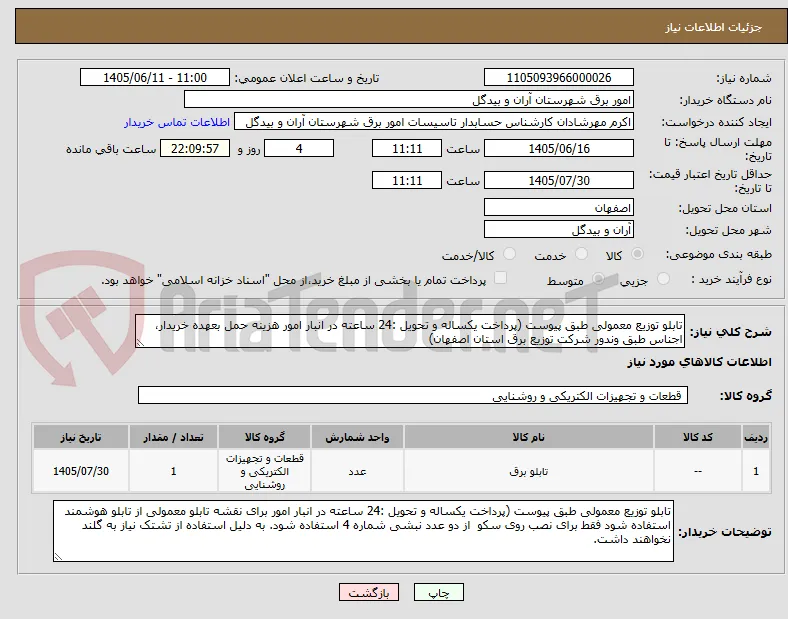This screenshot has height=619, width=788.
Task: Select the متوسط purchase type radio
Action: (x=598, y=279)
